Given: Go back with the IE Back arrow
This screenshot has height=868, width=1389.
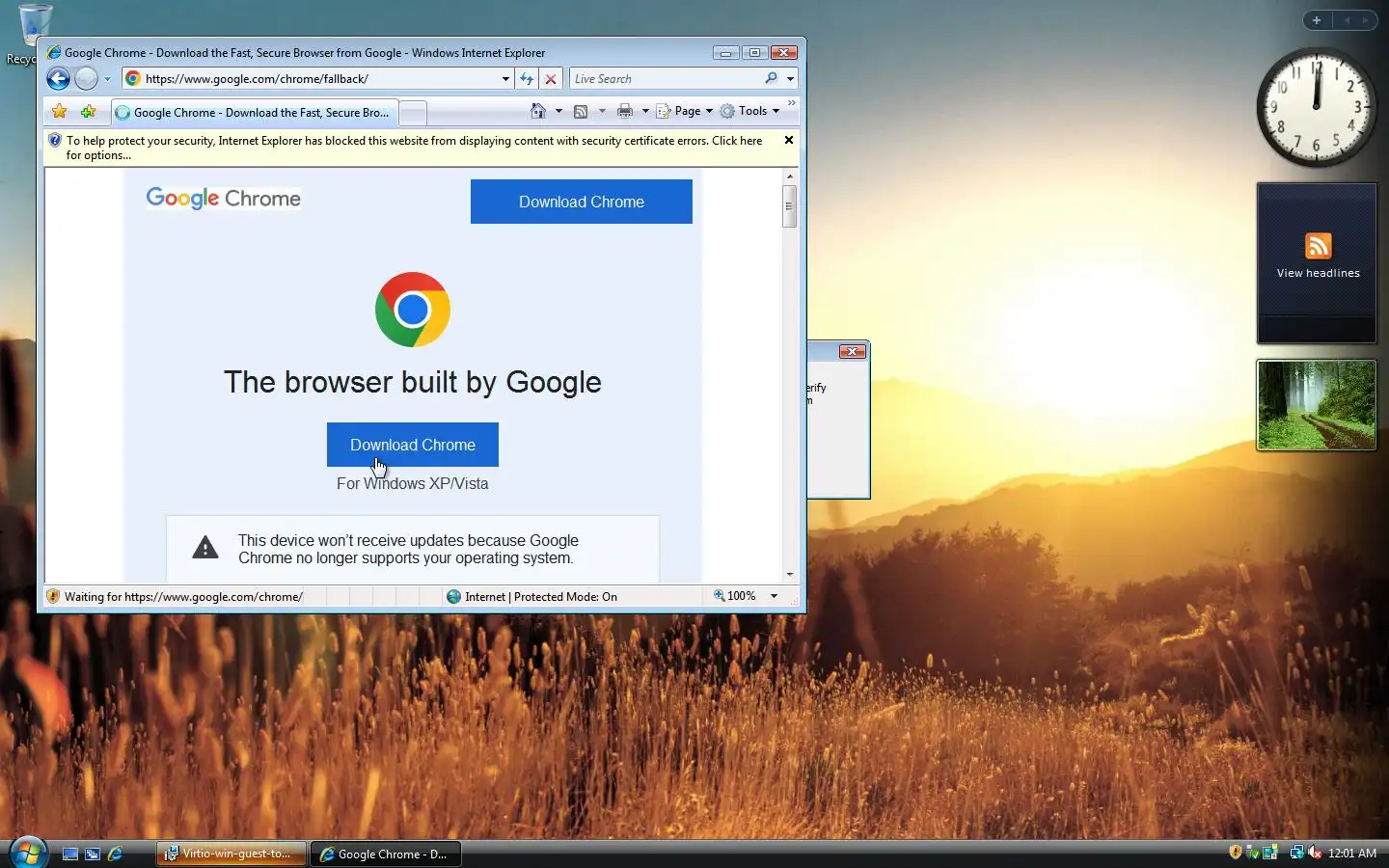Looking at the screenshot, I should [x=58, y=79].
